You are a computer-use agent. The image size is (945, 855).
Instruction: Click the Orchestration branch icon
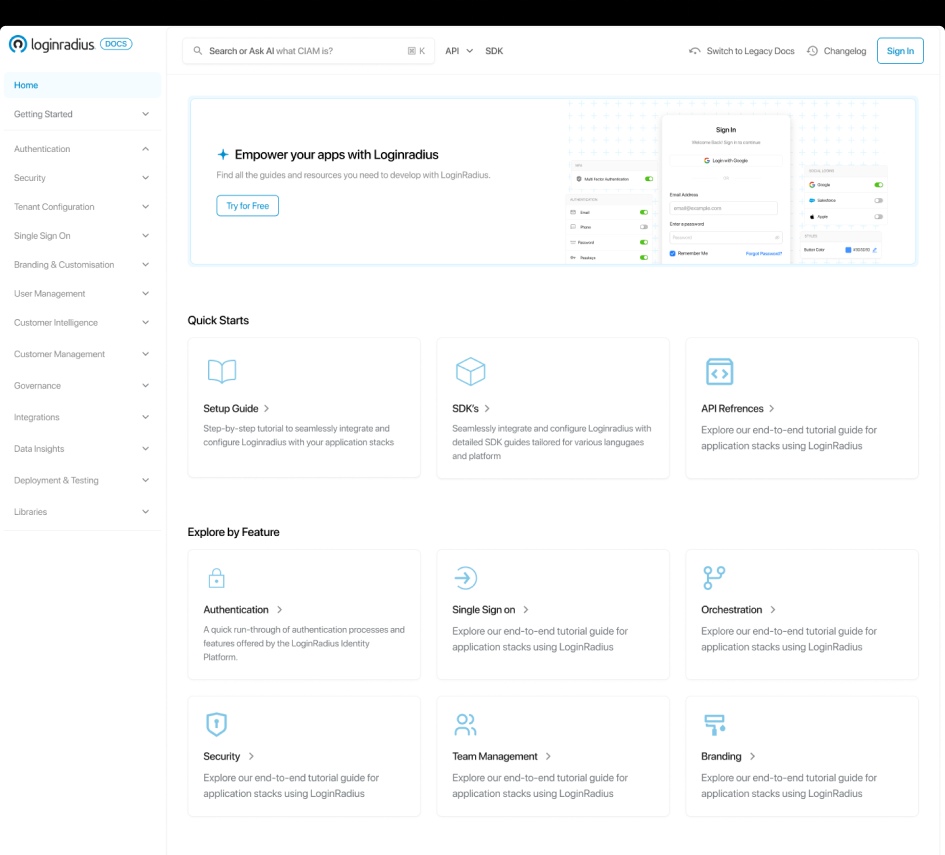click(x=714, y=578)
